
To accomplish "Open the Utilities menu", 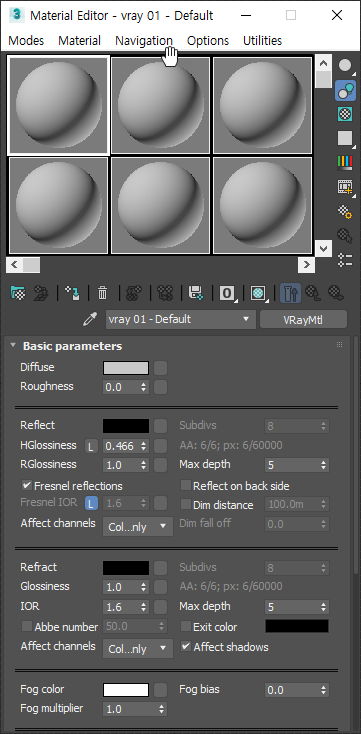I will click(x=262, y=41).
